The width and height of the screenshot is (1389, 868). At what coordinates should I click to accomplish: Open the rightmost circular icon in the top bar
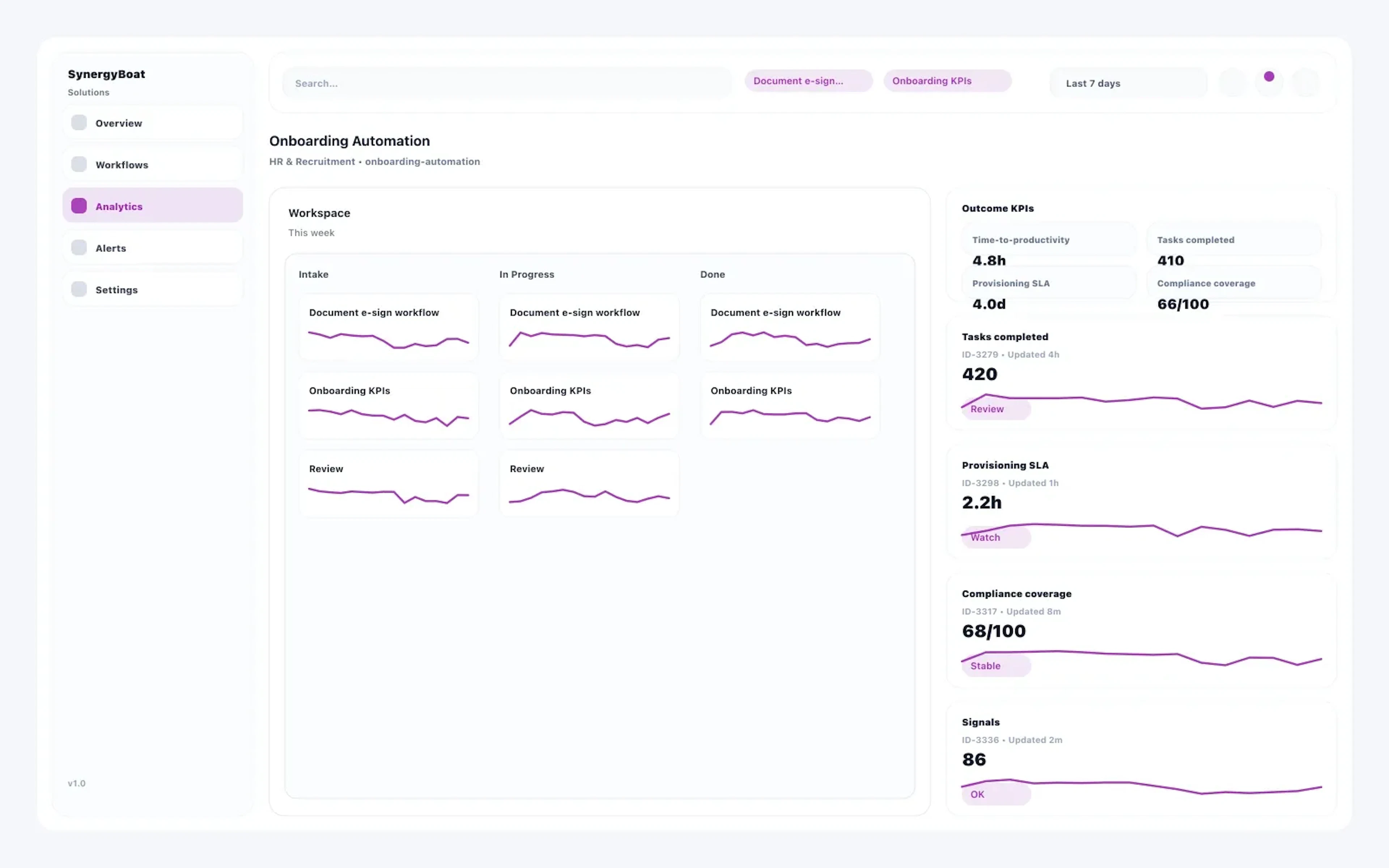click(x=1306, y=83)
